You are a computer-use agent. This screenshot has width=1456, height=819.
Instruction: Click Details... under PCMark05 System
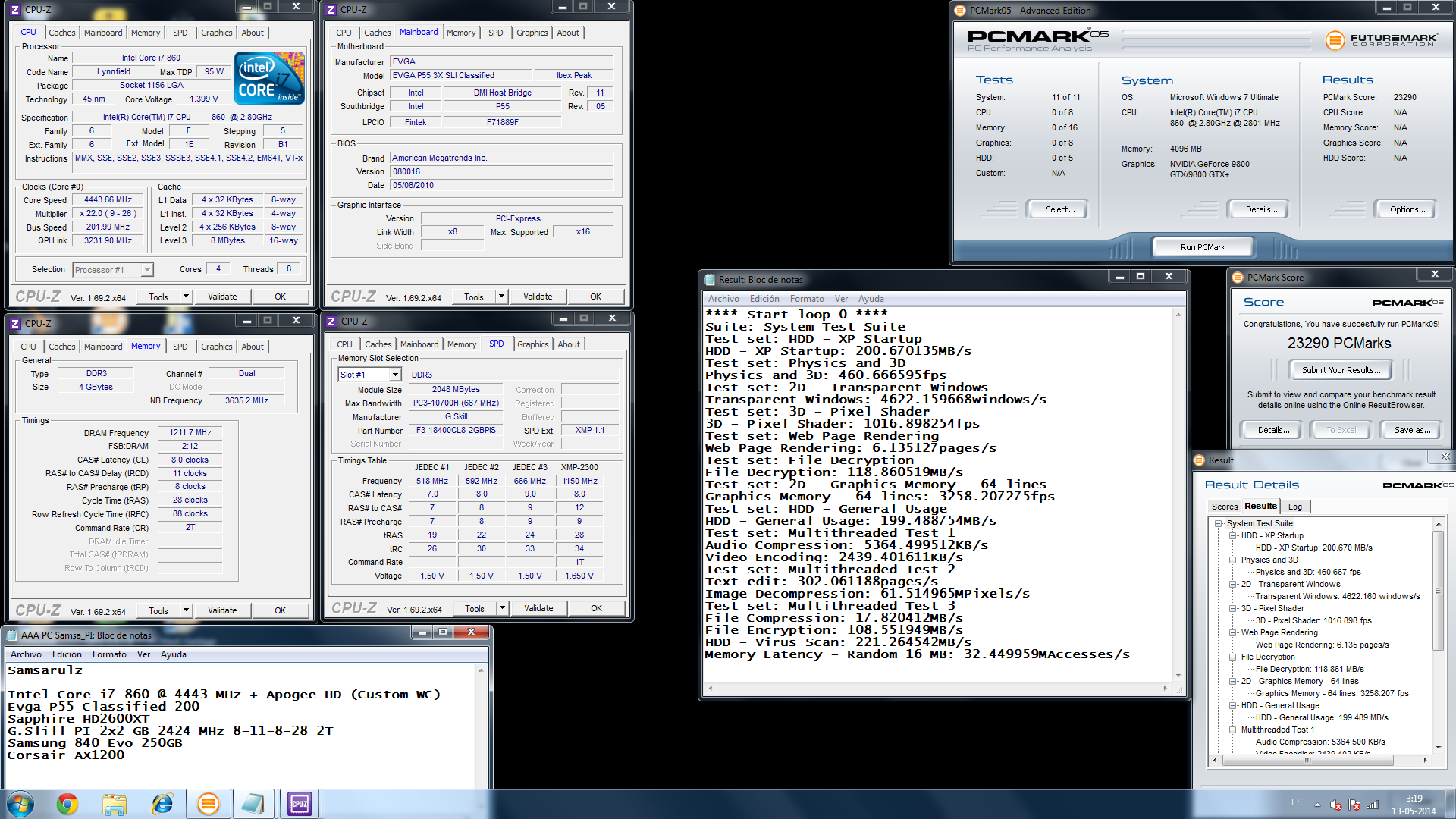1261,209
